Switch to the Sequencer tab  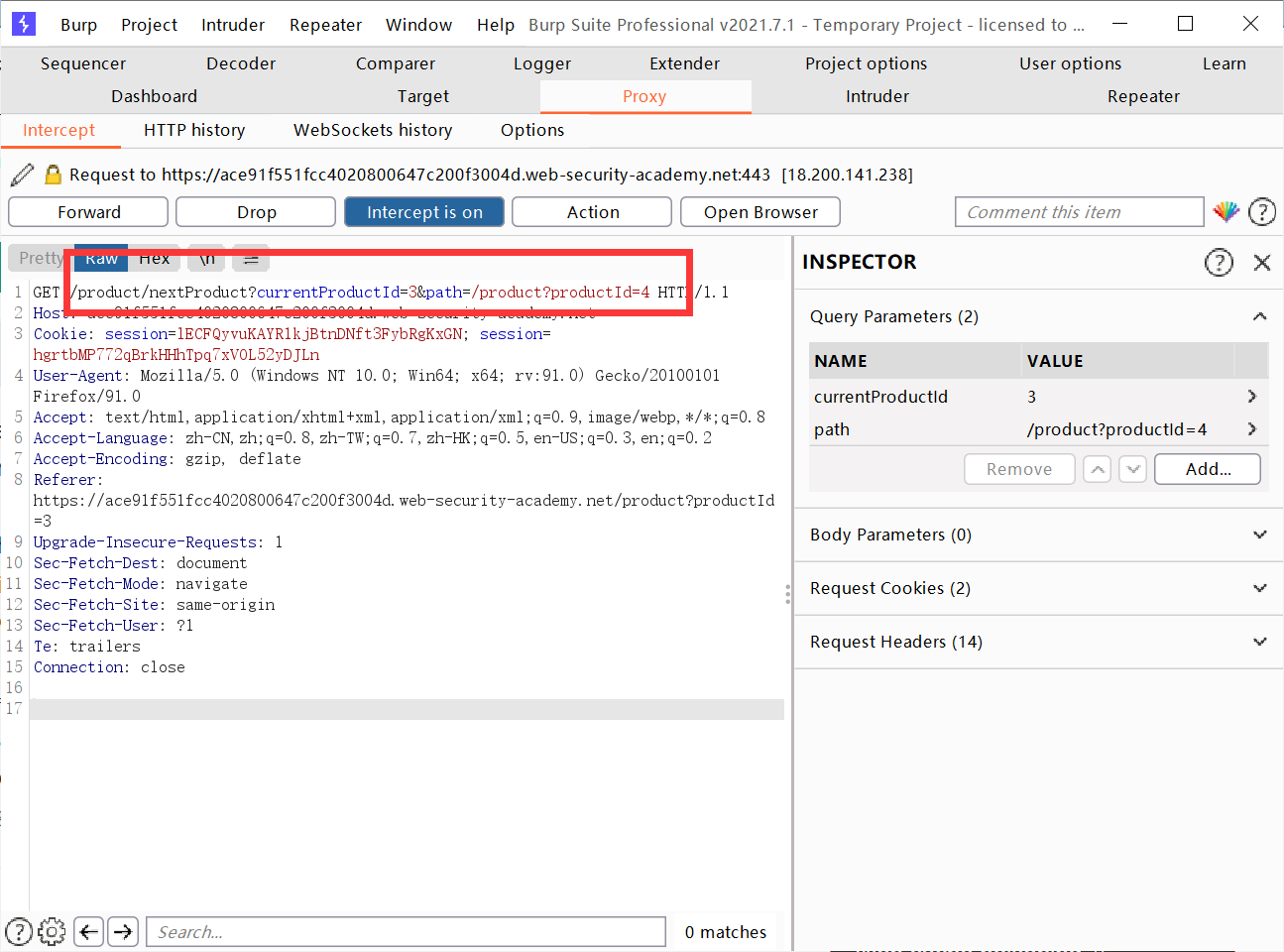coord(83,63)
